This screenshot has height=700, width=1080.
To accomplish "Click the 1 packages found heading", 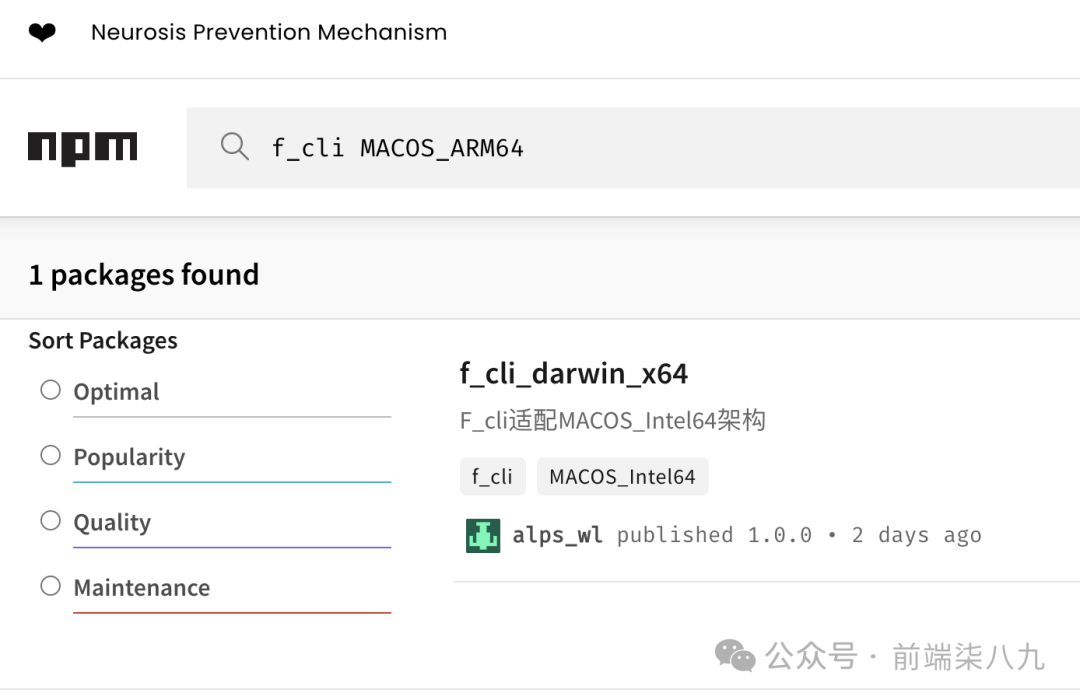I will pyautogui.click(x=144, y=275).
